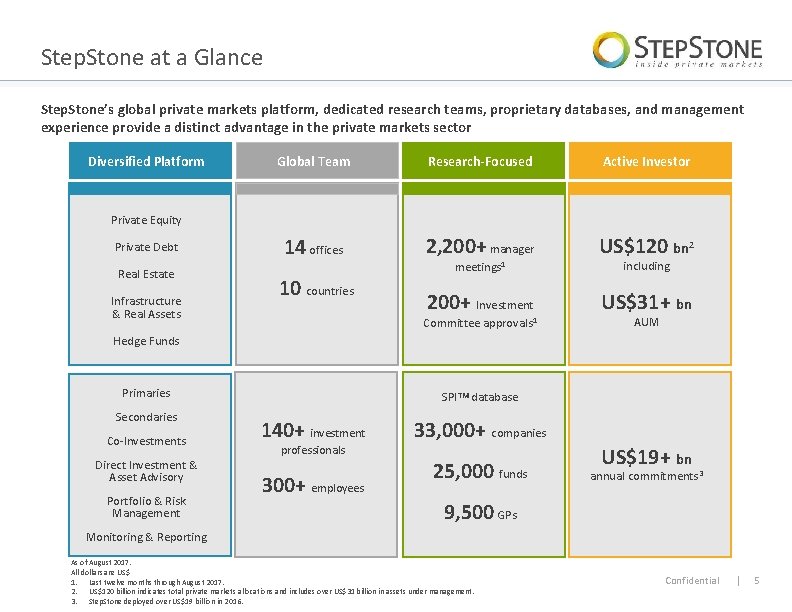Select the 'StepStone at a Glance' slide title

click(152, 57)
